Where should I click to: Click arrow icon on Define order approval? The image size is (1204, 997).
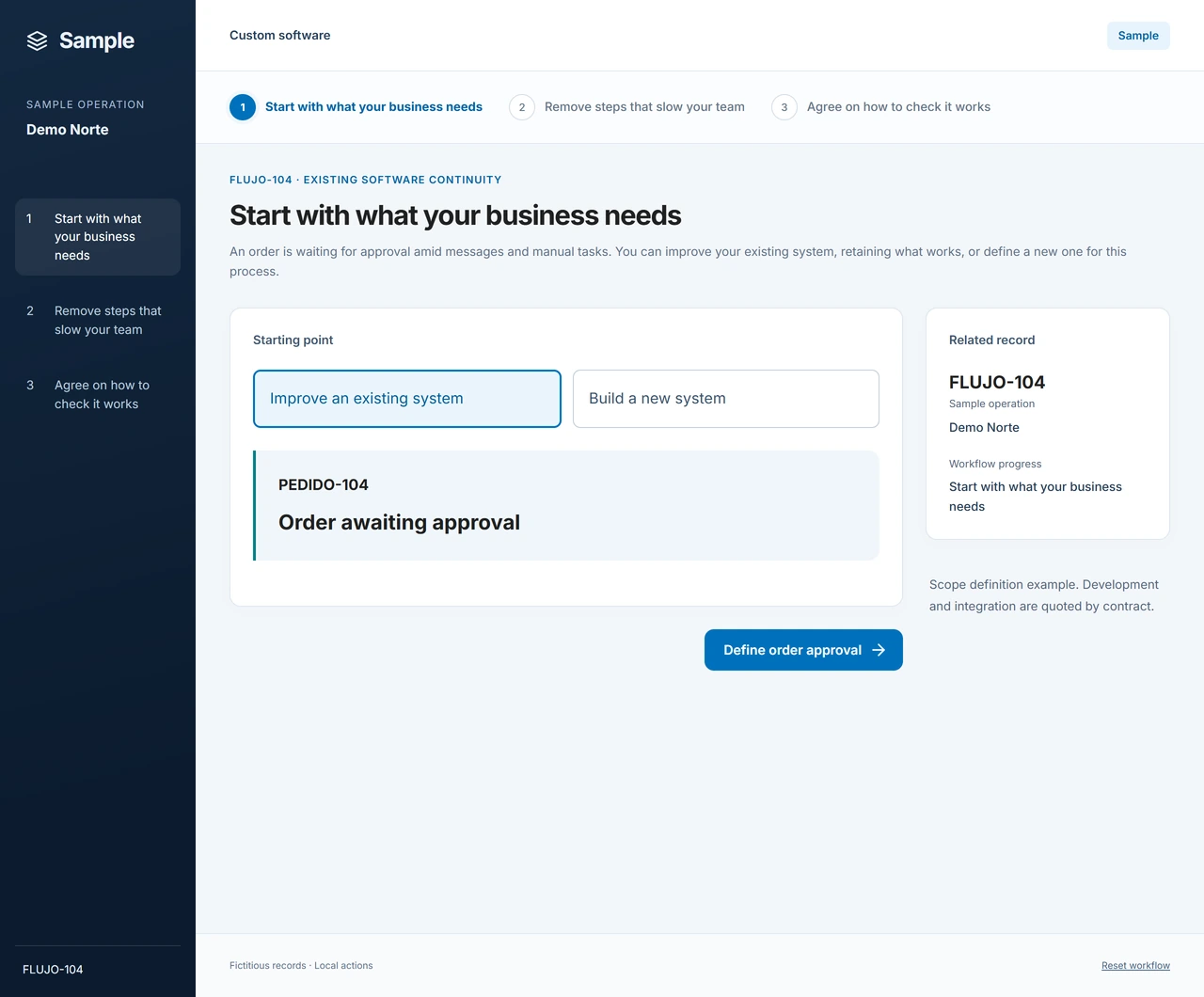point(879,650)
